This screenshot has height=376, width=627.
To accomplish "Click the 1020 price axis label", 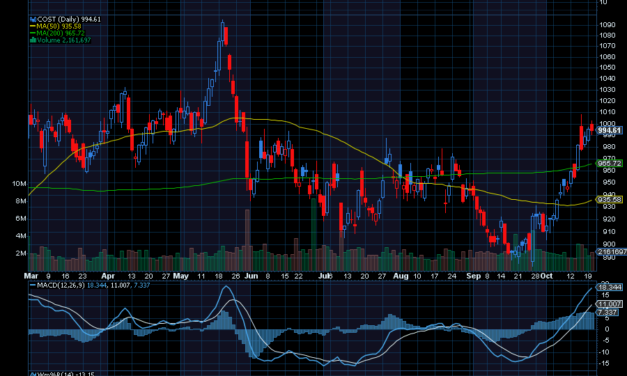I will pyautogui.click(x=607, y=101).
